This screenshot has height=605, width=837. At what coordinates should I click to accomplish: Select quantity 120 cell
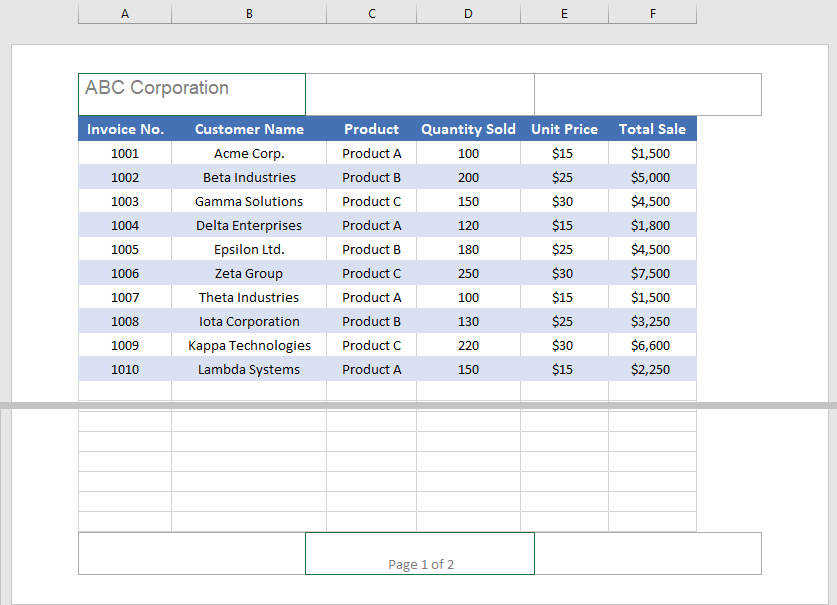click(x=468, y=225)
